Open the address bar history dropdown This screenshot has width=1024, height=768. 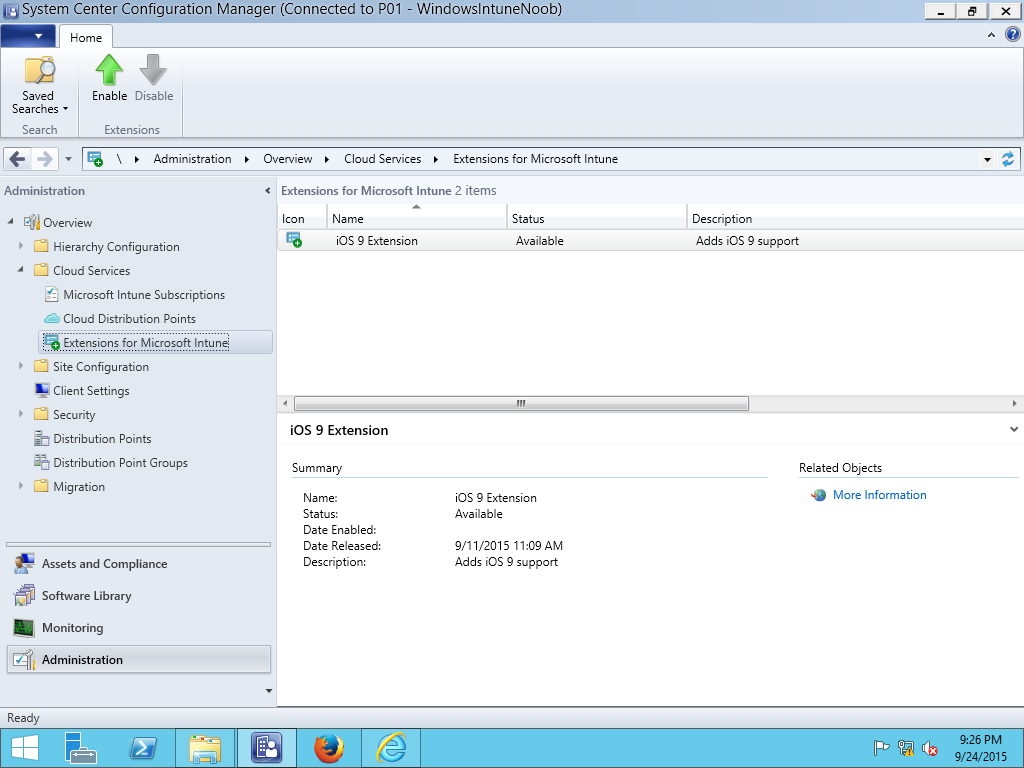pyautogui.click(x=987, y=159)
